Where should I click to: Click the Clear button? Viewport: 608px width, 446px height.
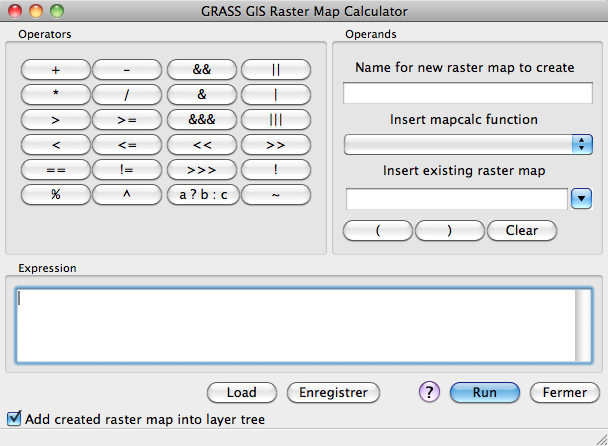(x=521, y=230)
